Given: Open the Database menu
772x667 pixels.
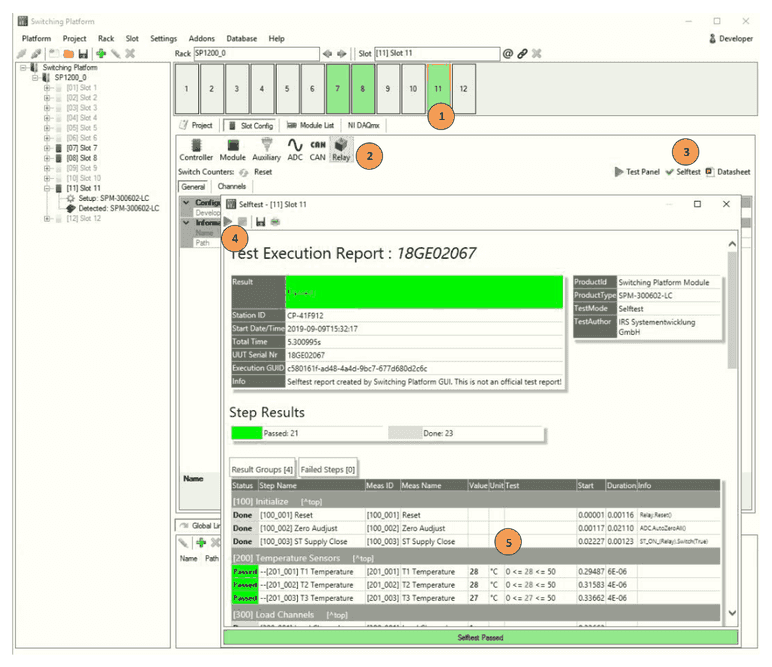Looking at the screenshot, I should coord(242,38).
